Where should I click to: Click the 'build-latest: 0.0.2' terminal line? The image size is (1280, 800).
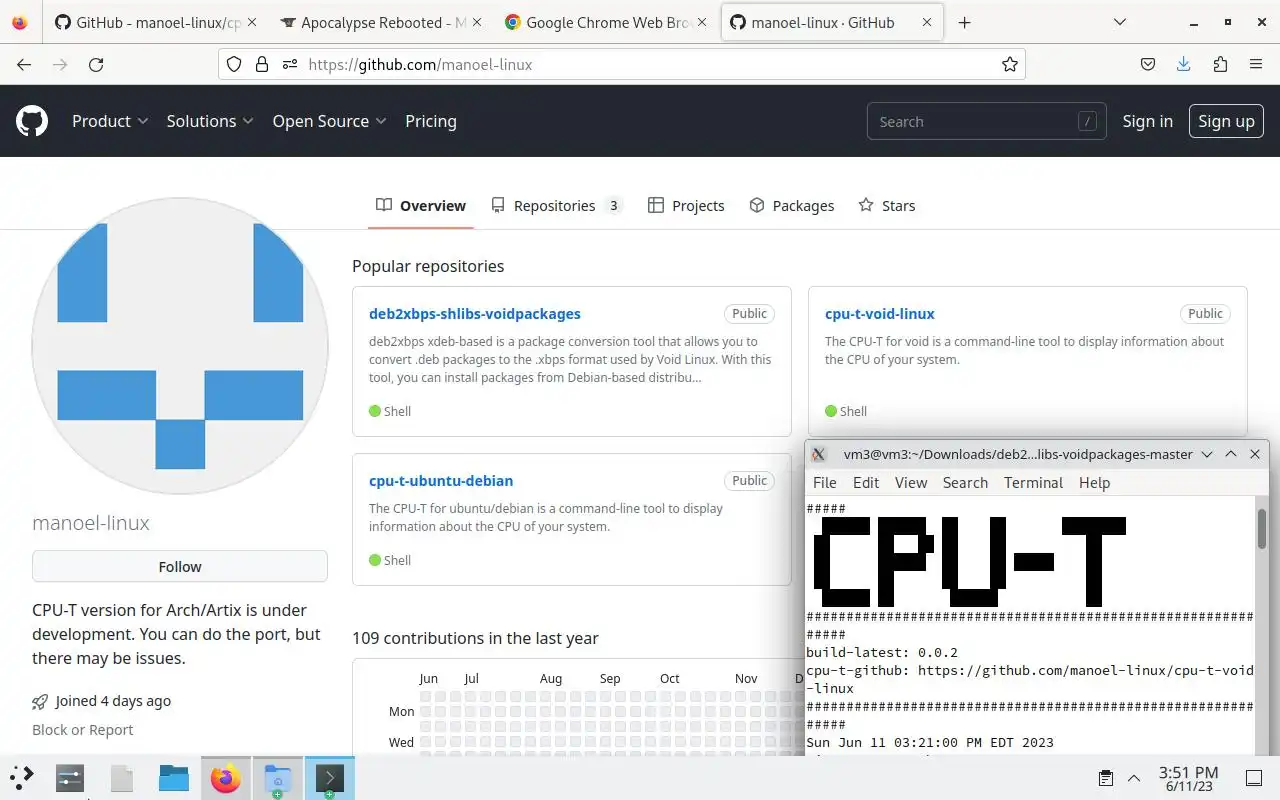coord(882,652)
